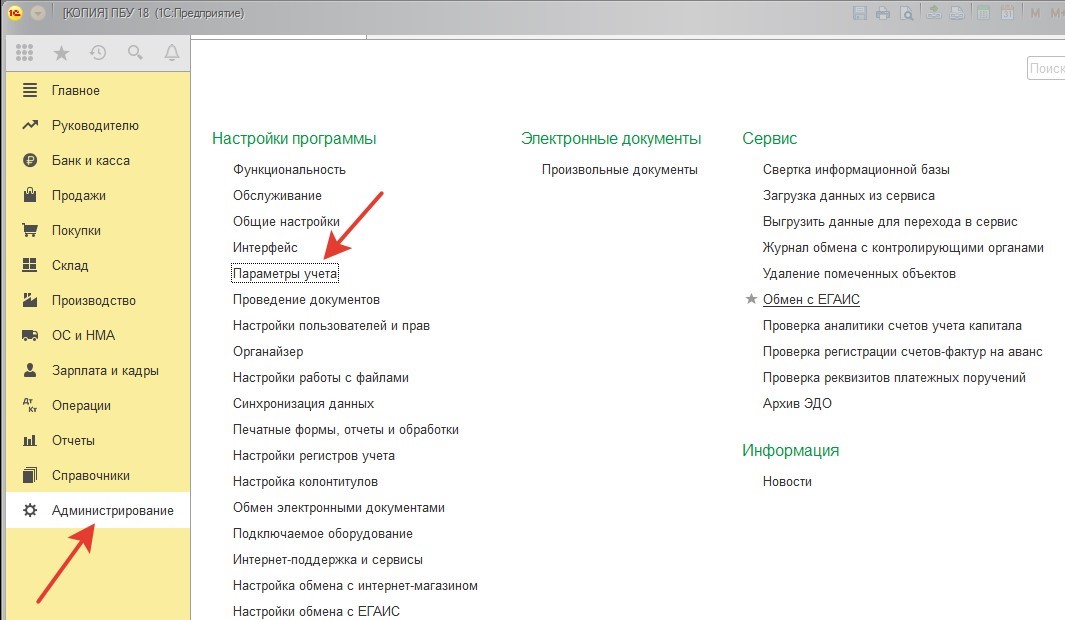The width and height of the screenshot is (1065, 620).
Task: Open Произвольные документы link
Action: 619,170
